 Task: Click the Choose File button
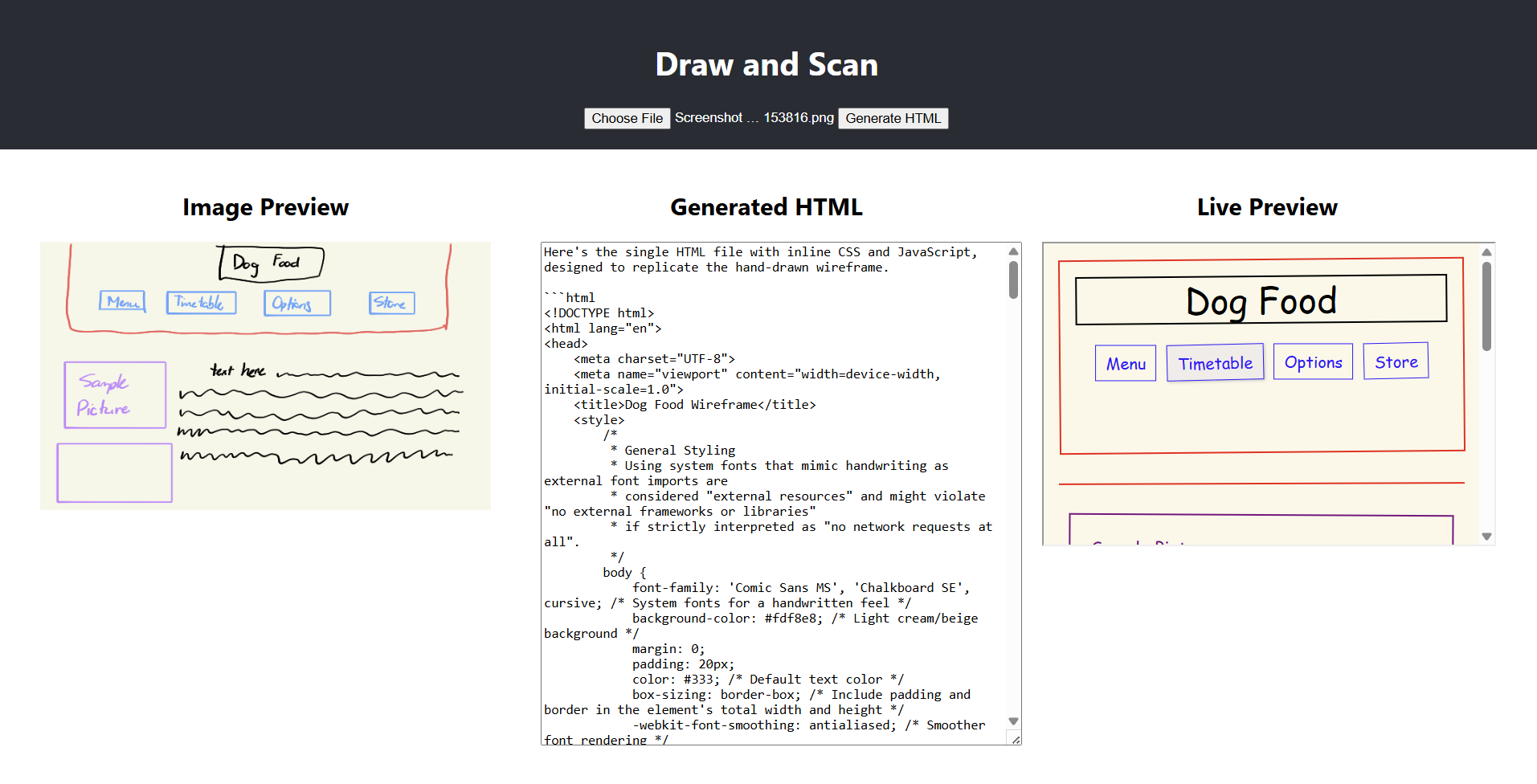click(627, 118)
